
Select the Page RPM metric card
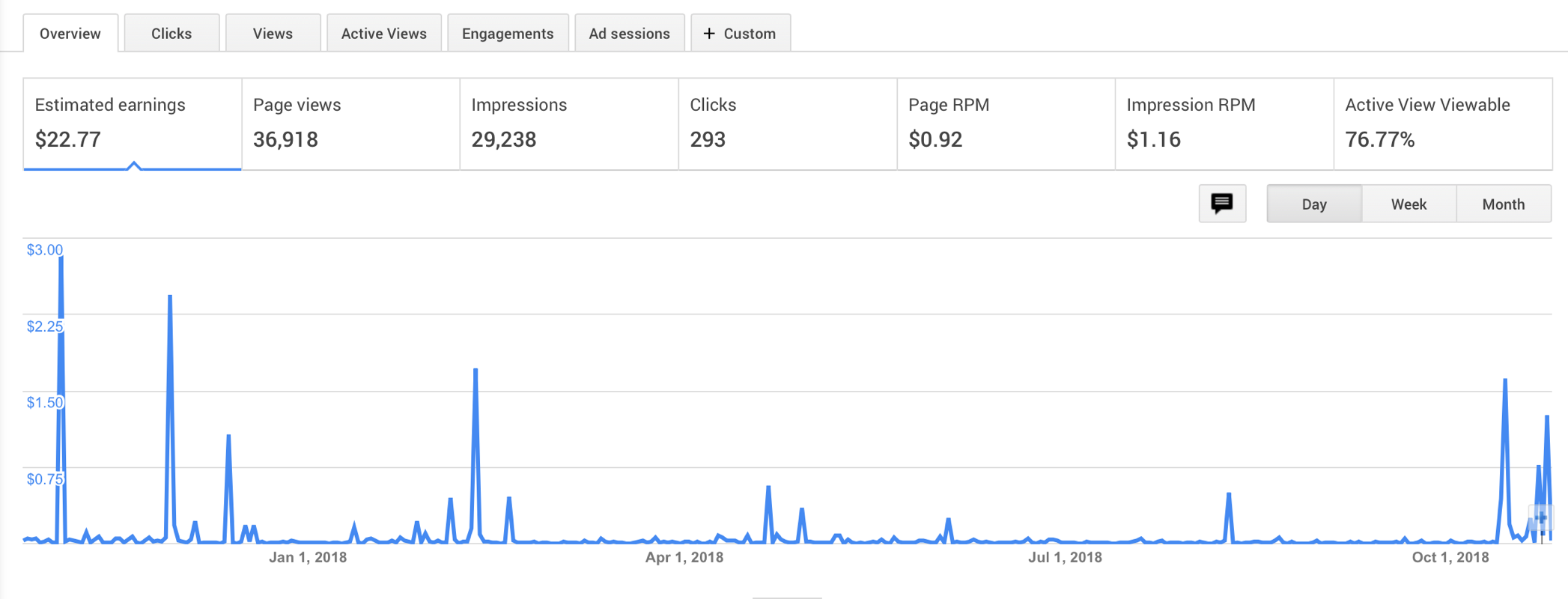[1006, 124]
